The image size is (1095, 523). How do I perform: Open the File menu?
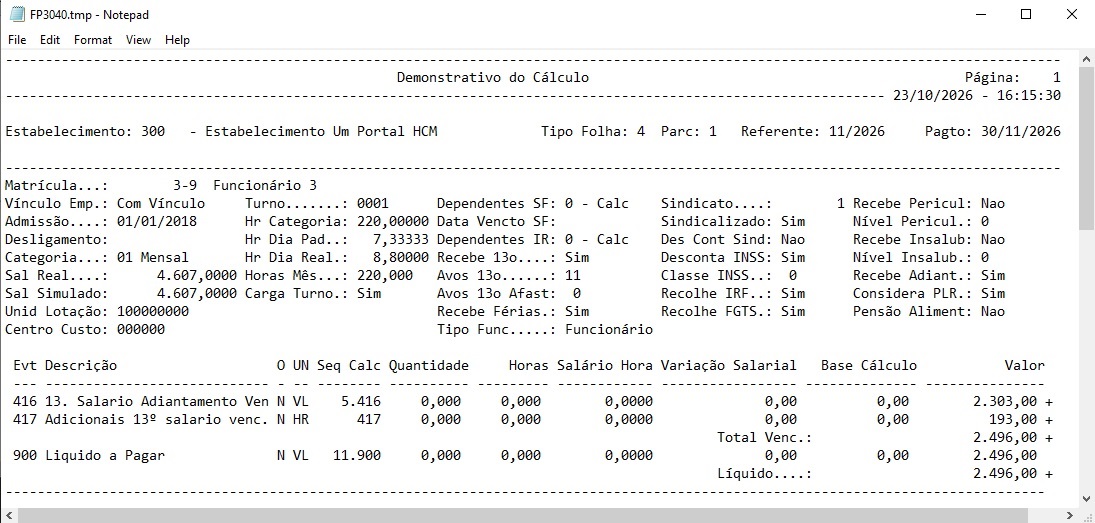click(x=17, y=40)
